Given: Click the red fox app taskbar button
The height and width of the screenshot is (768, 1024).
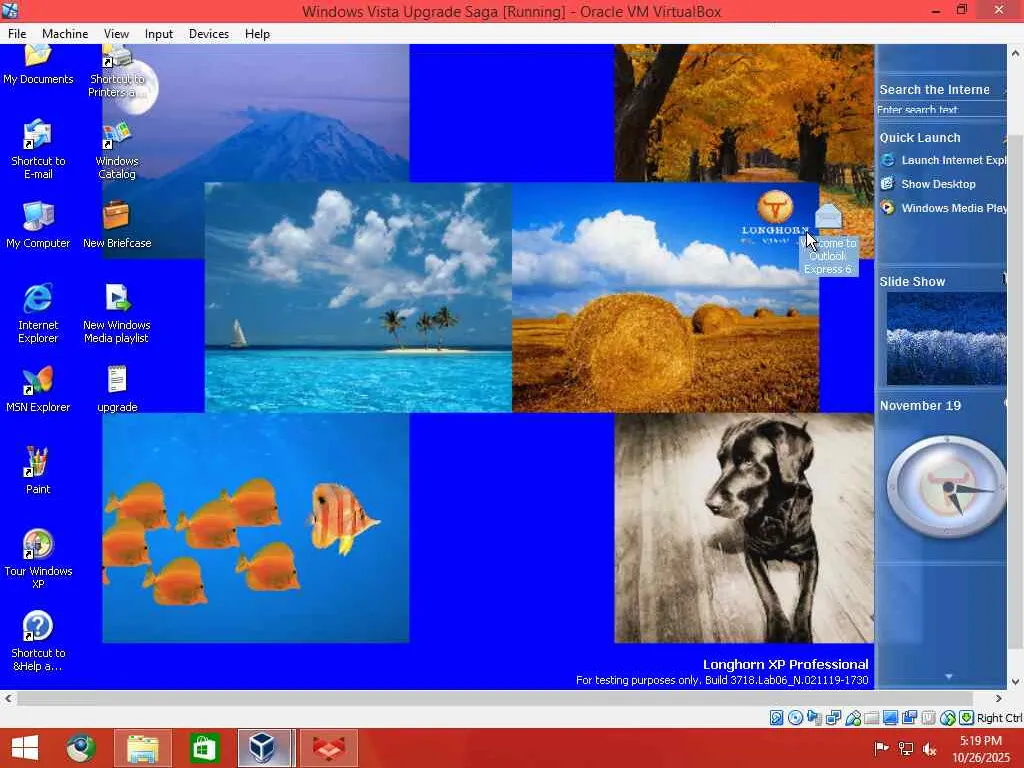Looking at the screenshot, I should click(328, 748).
